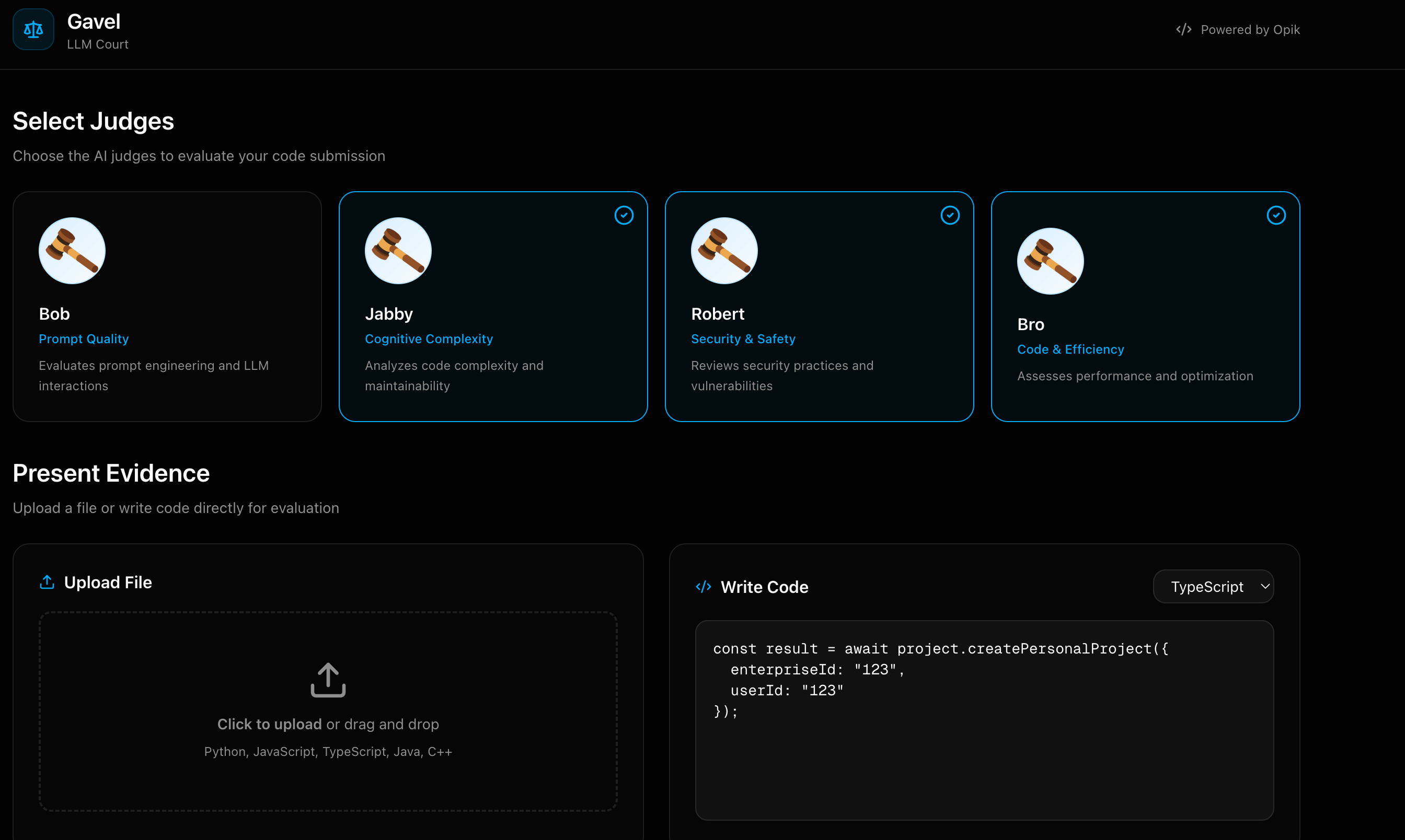The width and height of the screenshot is (1405, 840).
Task: Click the small upload icon beside Upload File
Action: 47,582
